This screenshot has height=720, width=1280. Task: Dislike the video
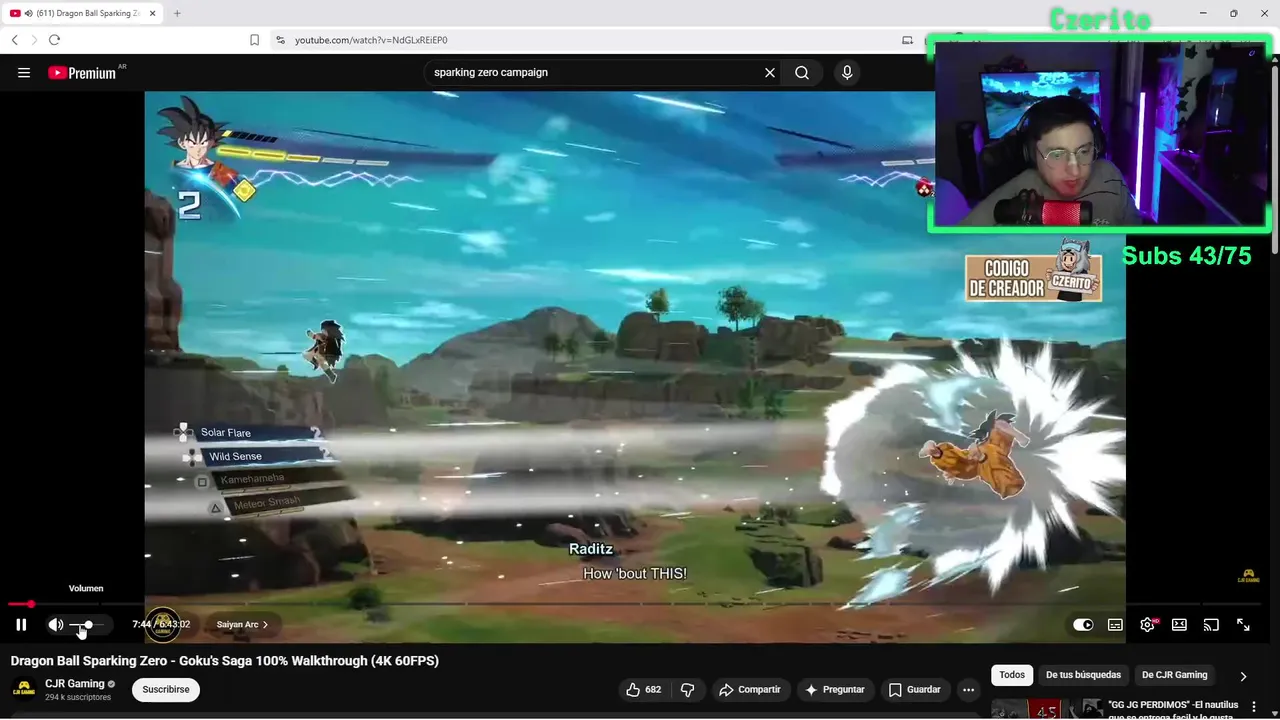(687, 690)
